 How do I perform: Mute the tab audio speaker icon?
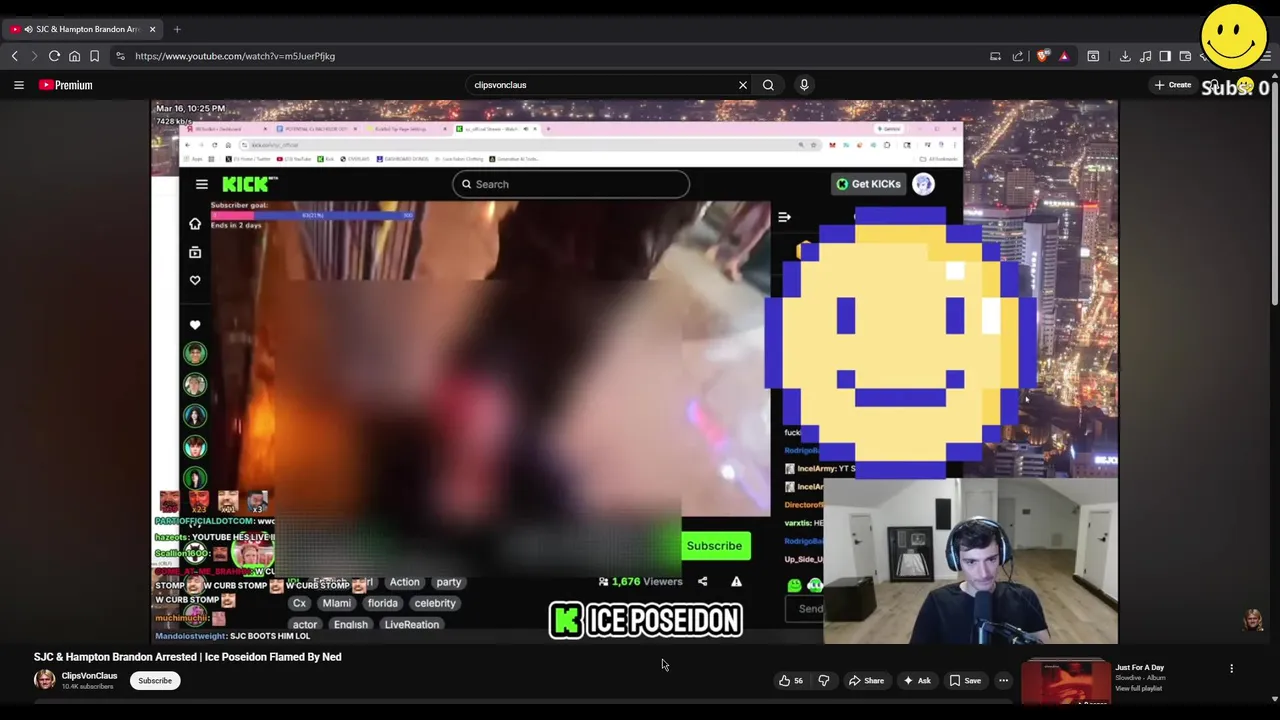(28, 29)
